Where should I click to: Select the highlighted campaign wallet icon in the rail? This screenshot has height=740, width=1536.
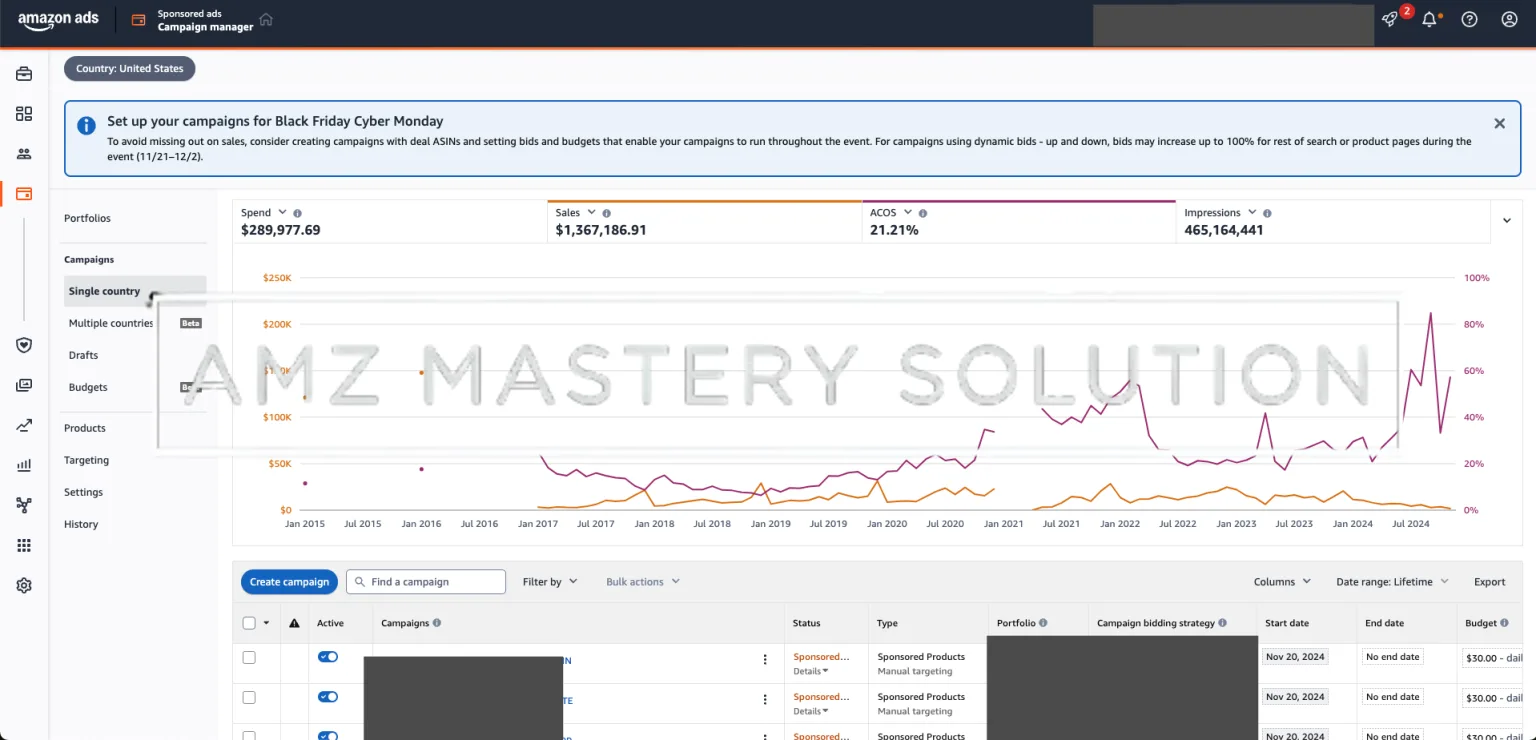(x=24, y=194)
